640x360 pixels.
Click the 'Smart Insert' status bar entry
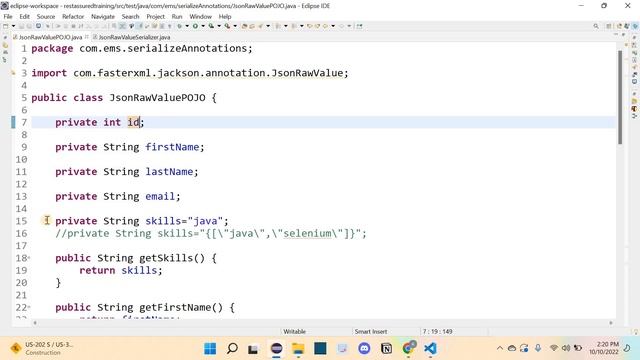(371, 331)
